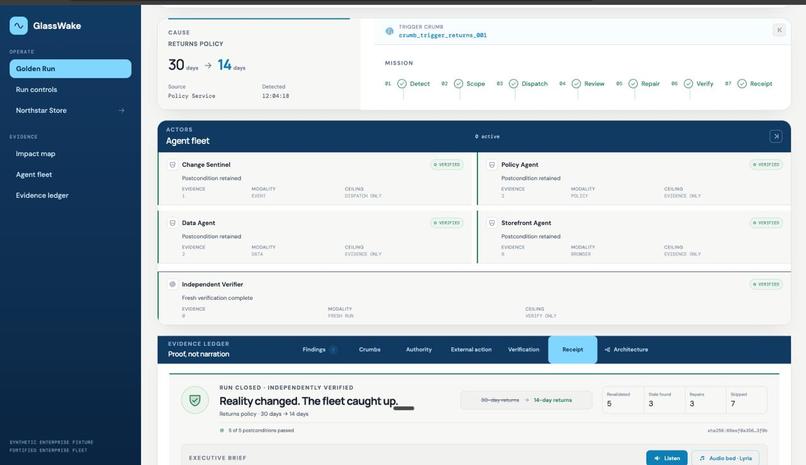Click the GlassWake wave logo icon
Viewport: 806px width, 465px height.
click(19, 25)
